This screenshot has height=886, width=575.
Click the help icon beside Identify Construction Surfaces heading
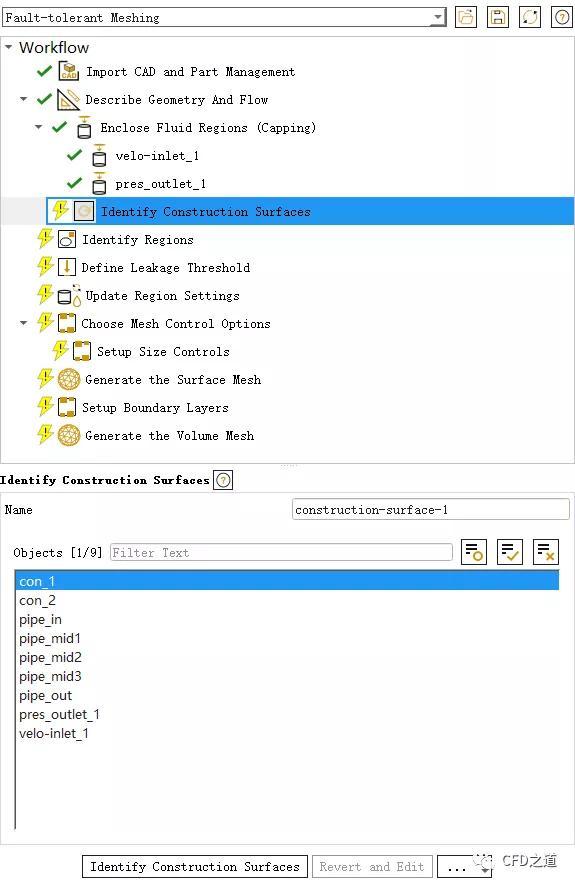223,480
